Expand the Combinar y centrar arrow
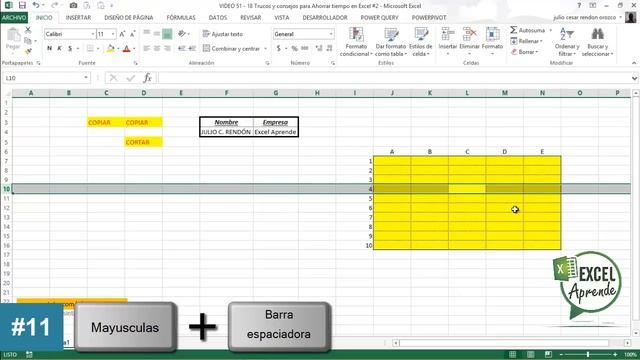 pyautogui.click(x=265, y=49)
